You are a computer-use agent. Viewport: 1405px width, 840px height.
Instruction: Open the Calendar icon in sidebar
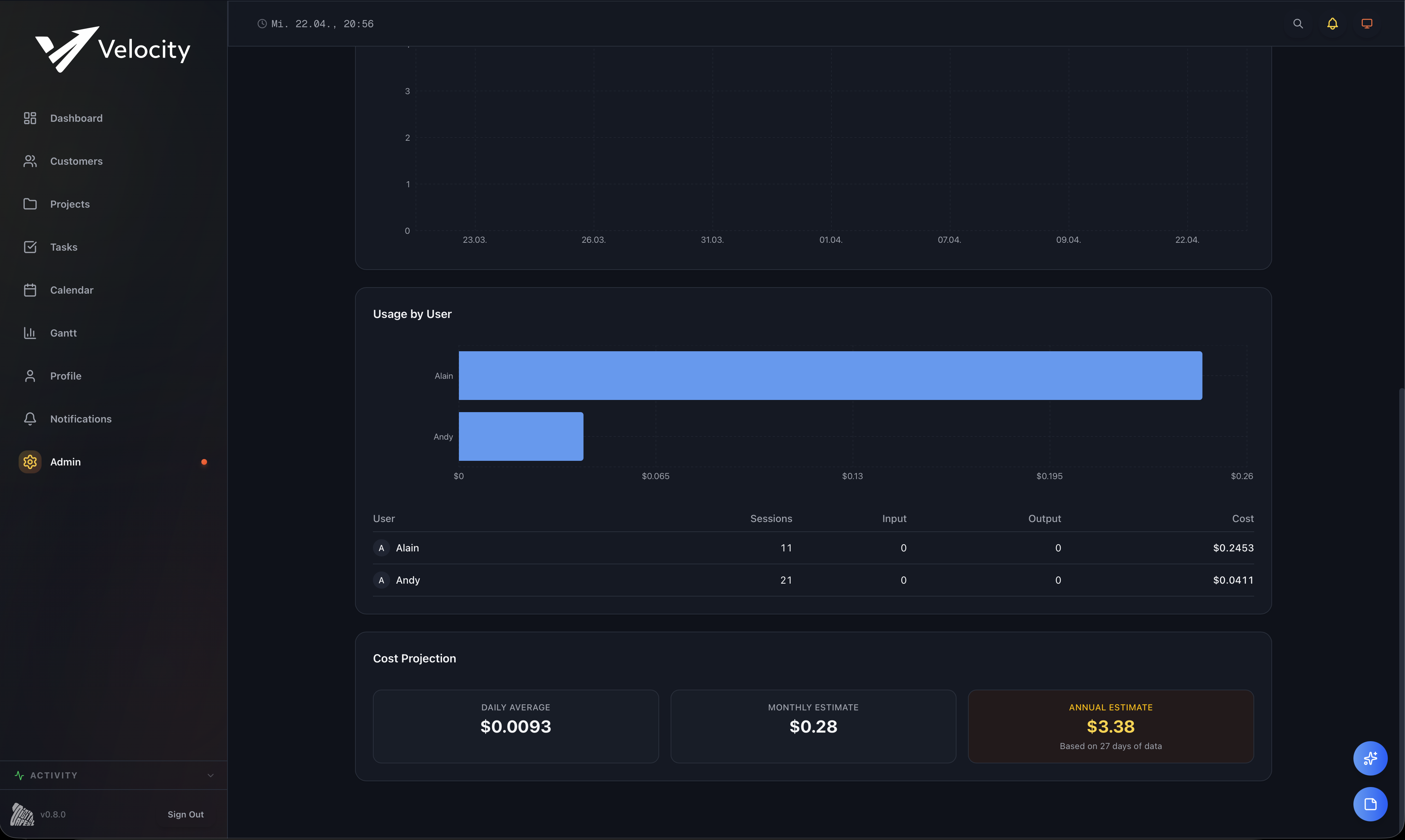pos(30,290)
